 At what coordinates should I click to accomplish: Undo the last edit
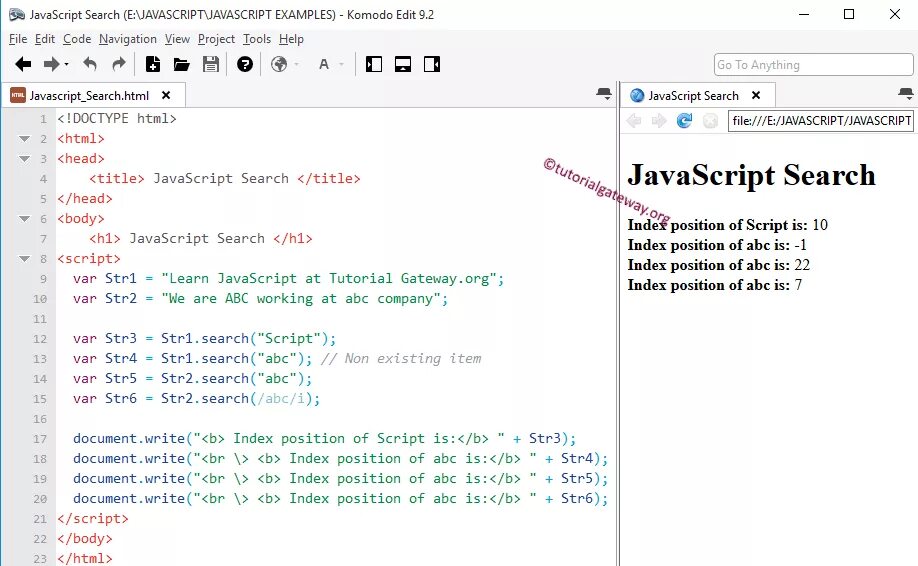click(90, 64)
